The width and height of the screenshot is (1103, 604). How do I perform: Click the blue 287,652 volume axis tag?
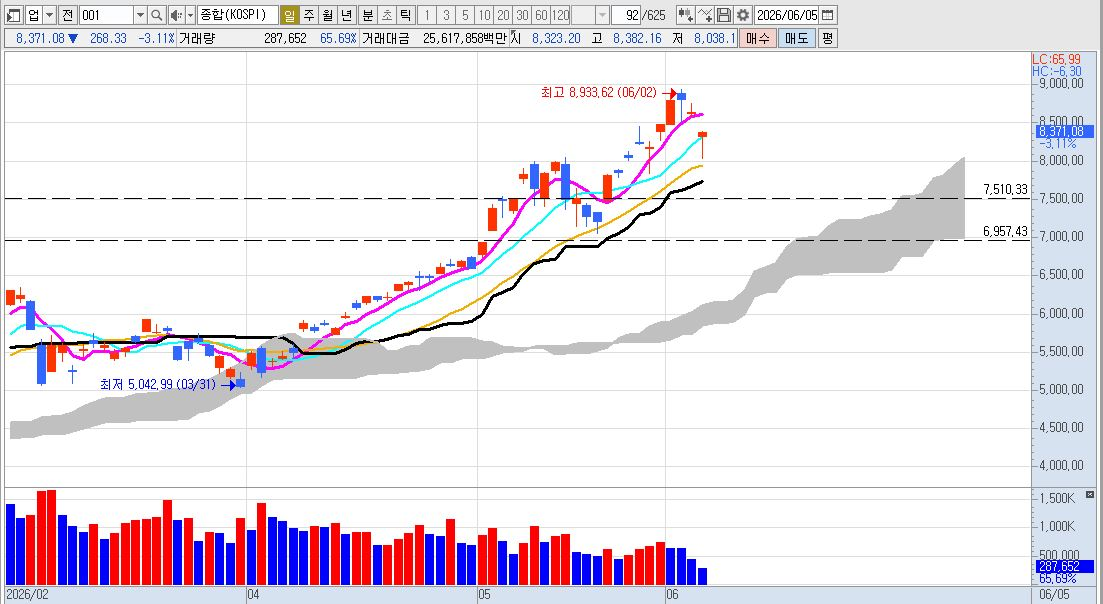1063,566
